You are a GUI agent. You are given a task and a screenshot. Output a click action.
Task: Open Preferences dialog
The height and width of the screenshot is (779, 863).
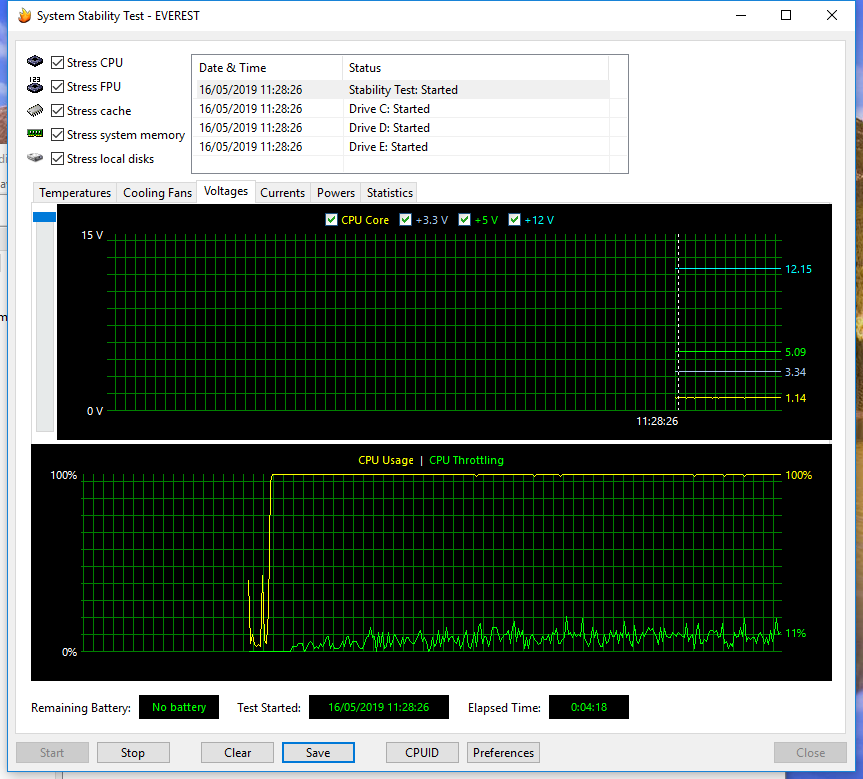coord(503,753)
